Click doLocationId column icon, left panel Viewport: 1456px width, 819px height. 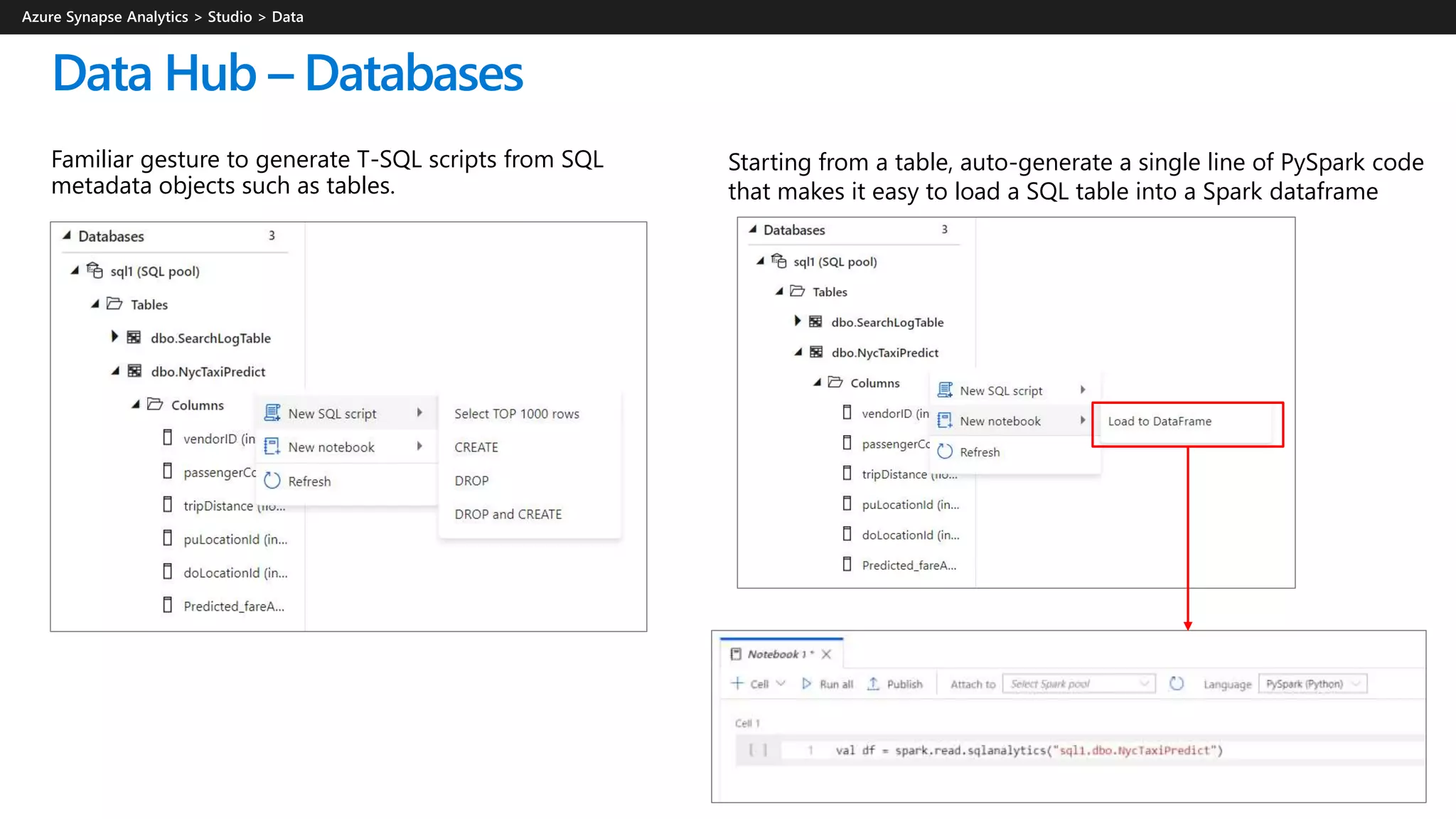point(168,572)
